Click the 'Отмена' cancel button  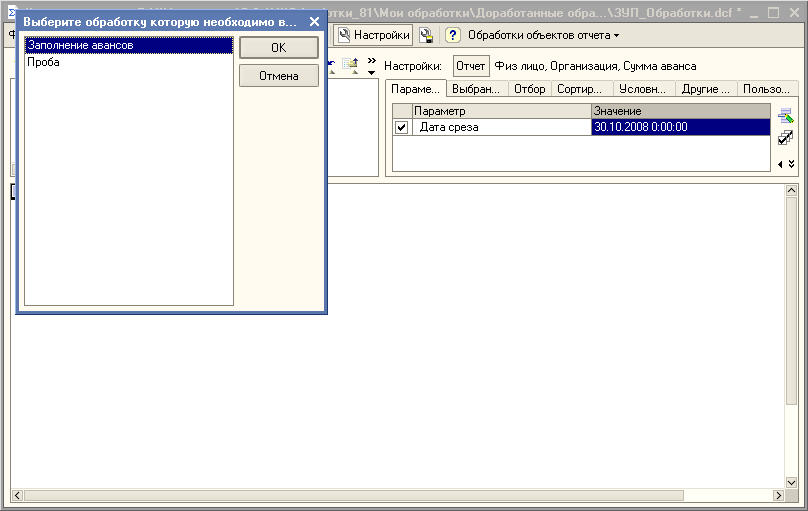279,76
